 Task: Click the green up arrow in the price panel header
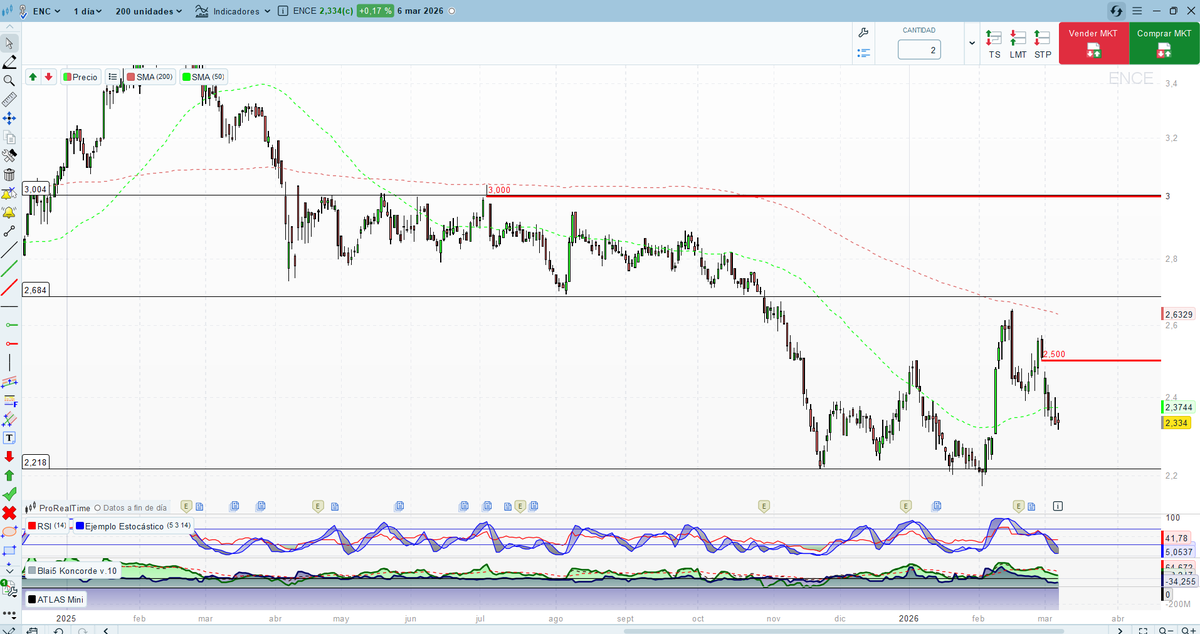coord(33,76)
